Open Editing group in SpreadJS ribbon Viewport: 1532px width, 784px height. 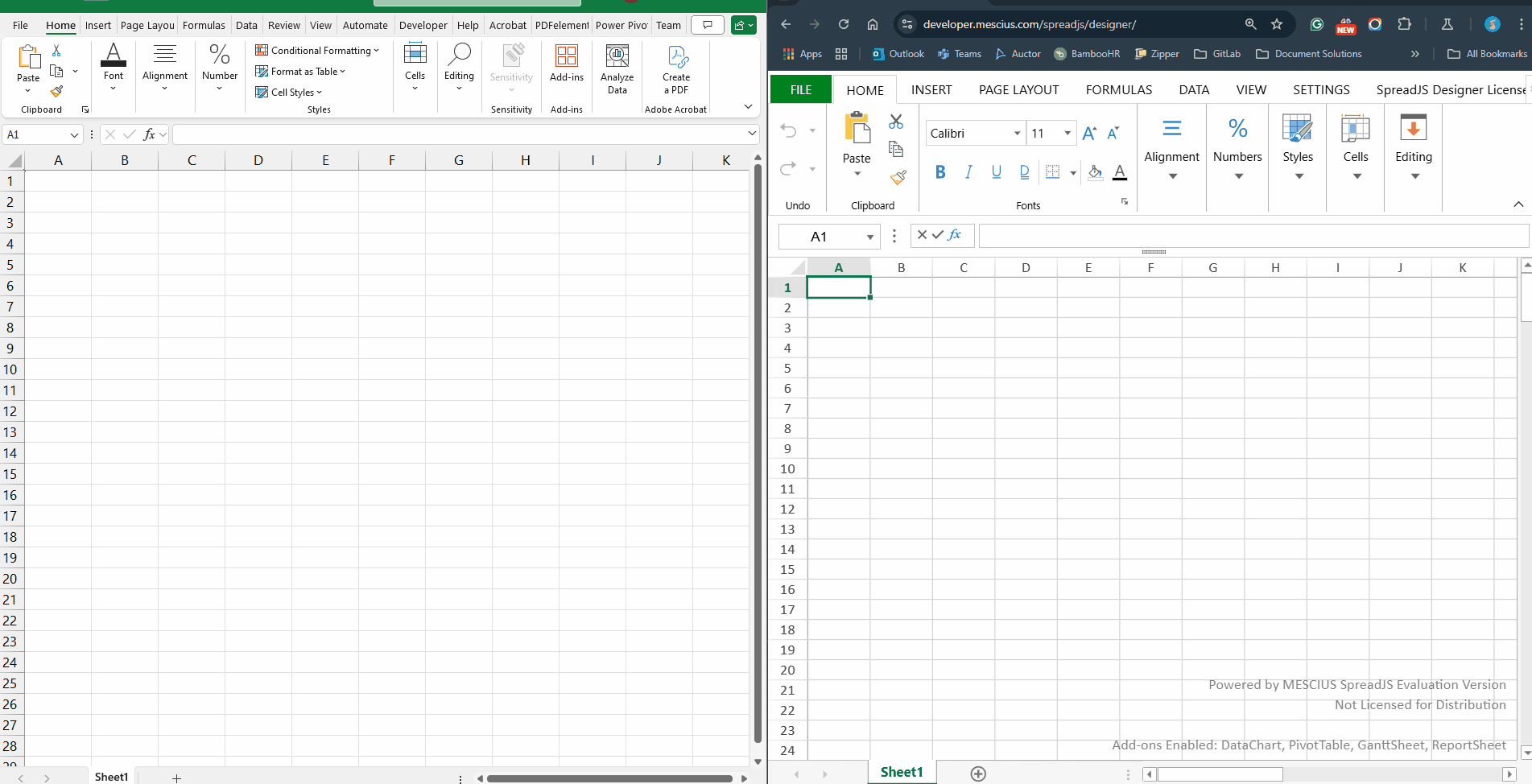click(1414, 147)
